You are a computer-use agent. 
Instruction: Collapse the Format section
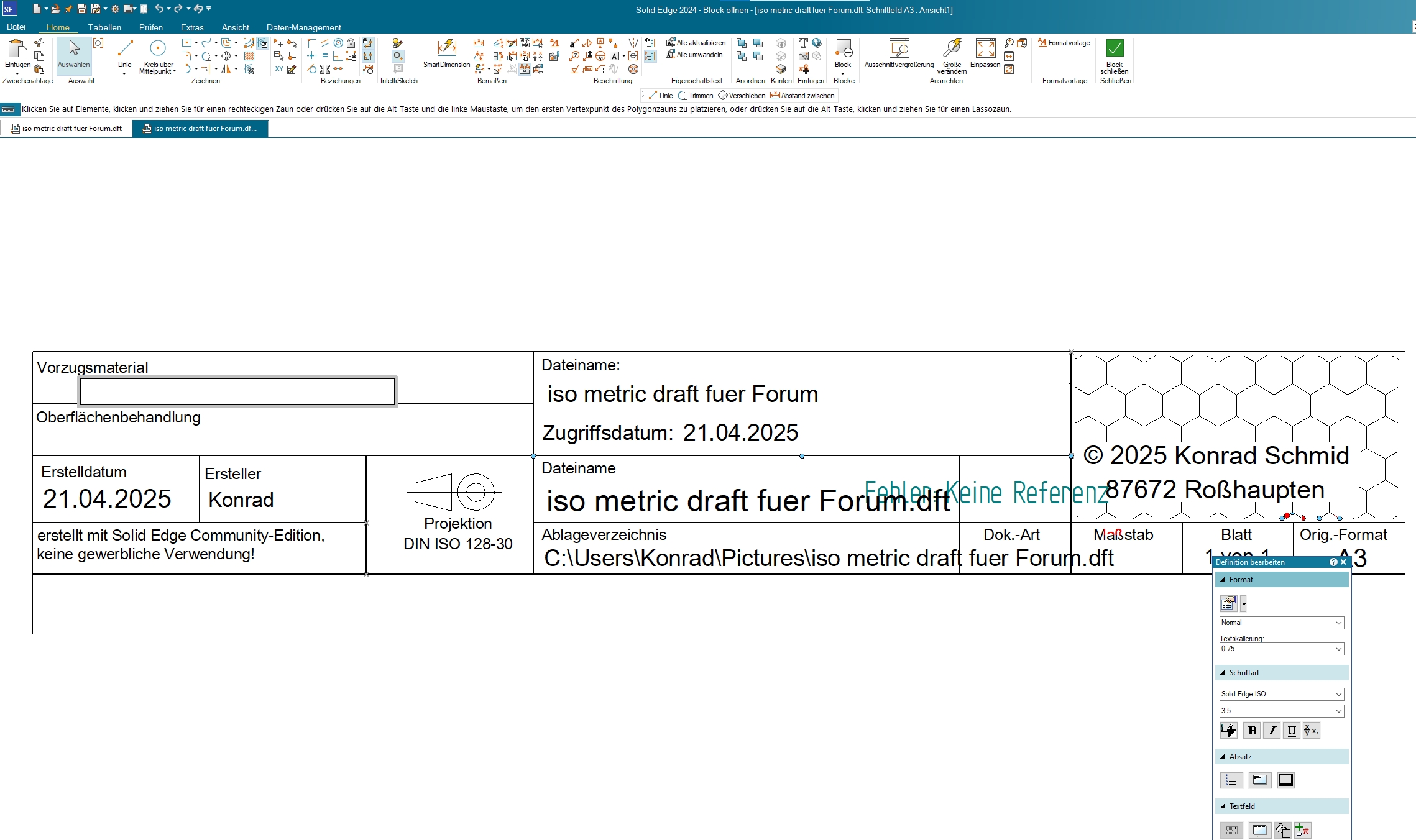click(1282, 580)
